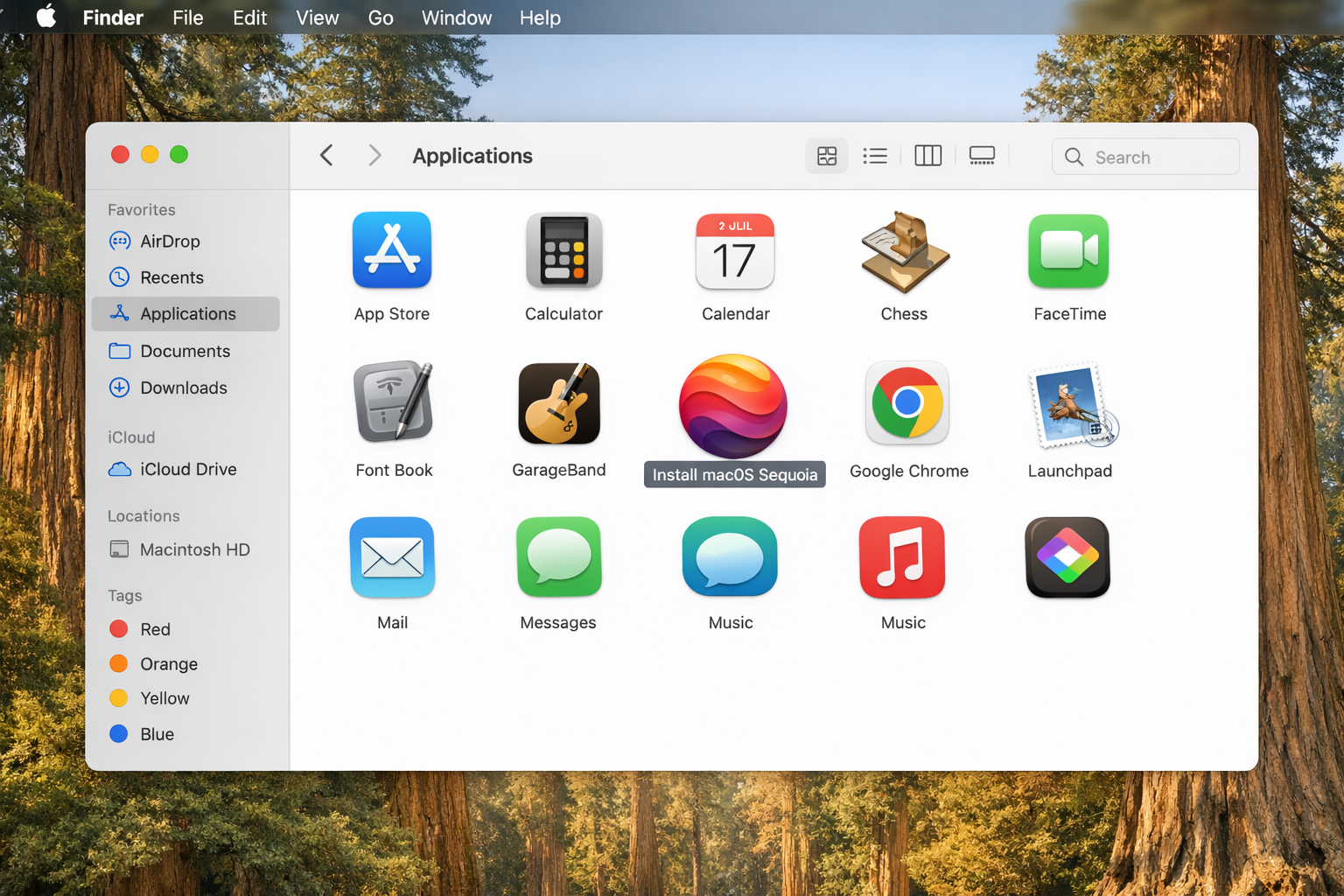The image size is (1344, 896).
Task: Select the red Music note icon
Action: pyautogui.click(x=902, y=557)
